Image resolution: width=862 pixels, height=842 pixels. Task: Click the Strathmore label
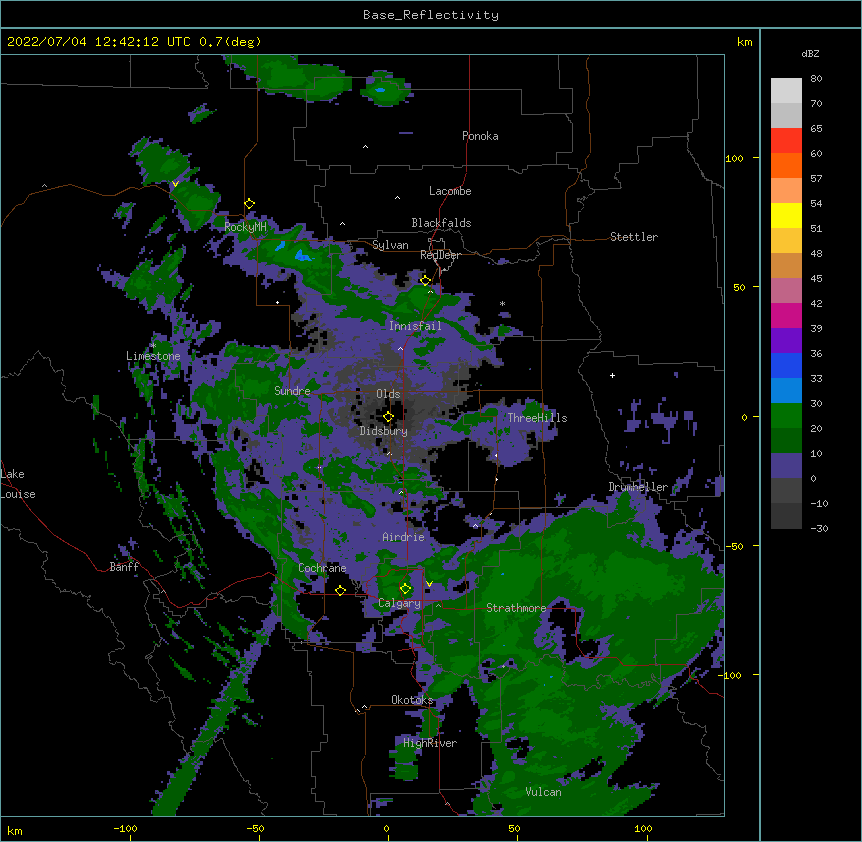(x=516, y=608)
